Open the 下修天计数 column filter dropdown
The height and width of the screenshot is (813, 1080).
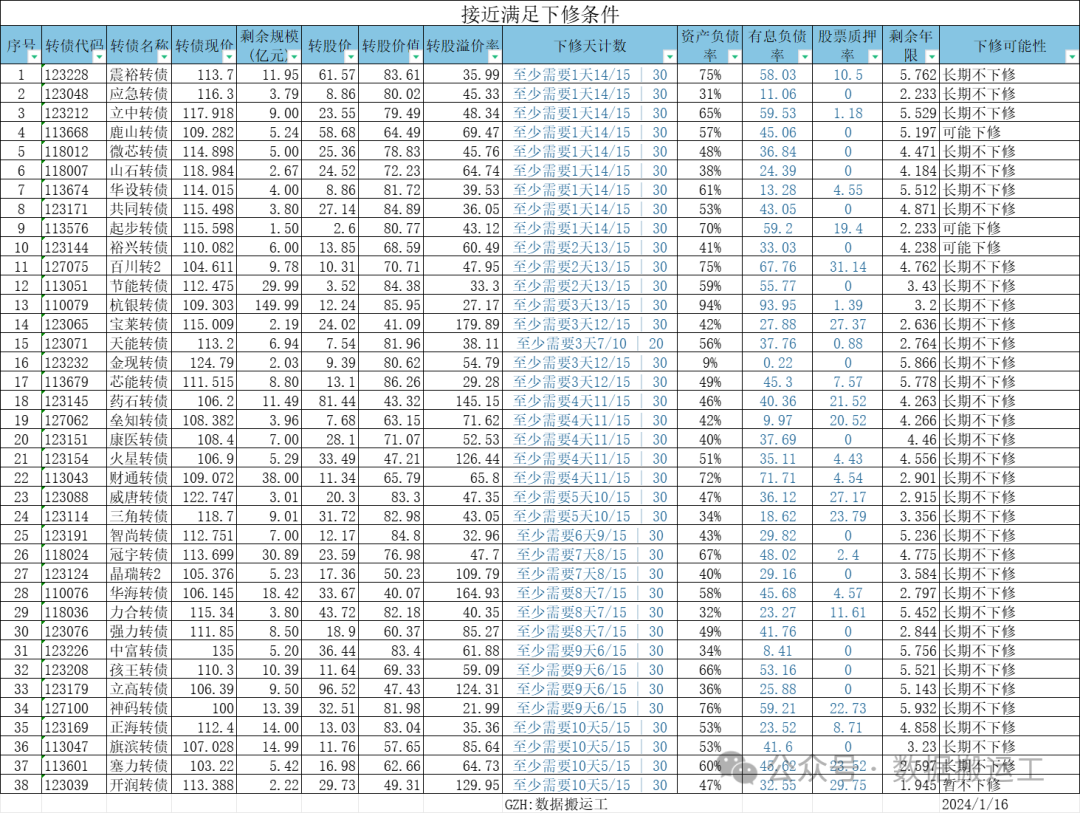pos(669,56)
